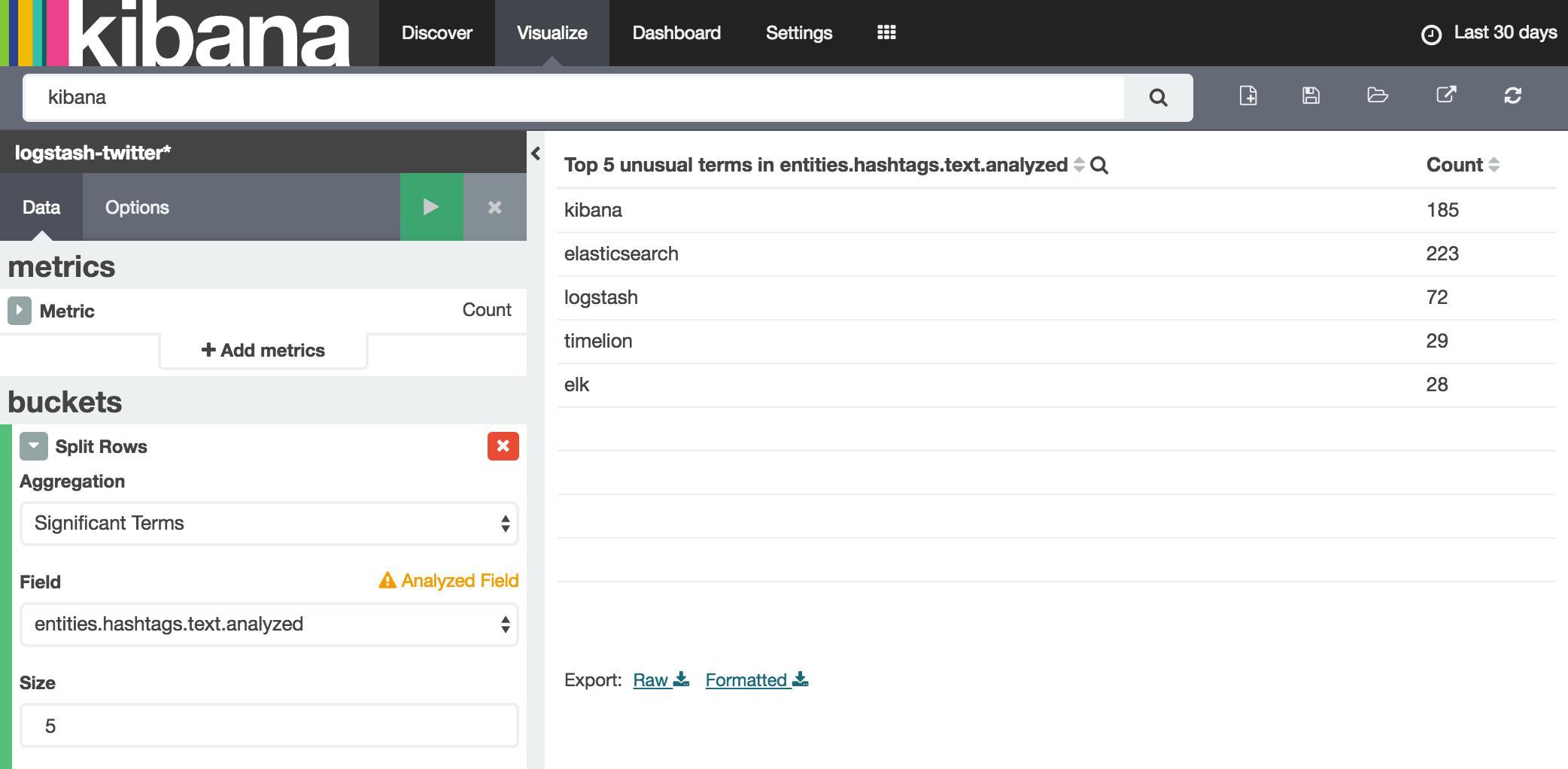Screen dimensions: 1568x769
Task: Run the kibana query search
Action: tap(1157, 97)
